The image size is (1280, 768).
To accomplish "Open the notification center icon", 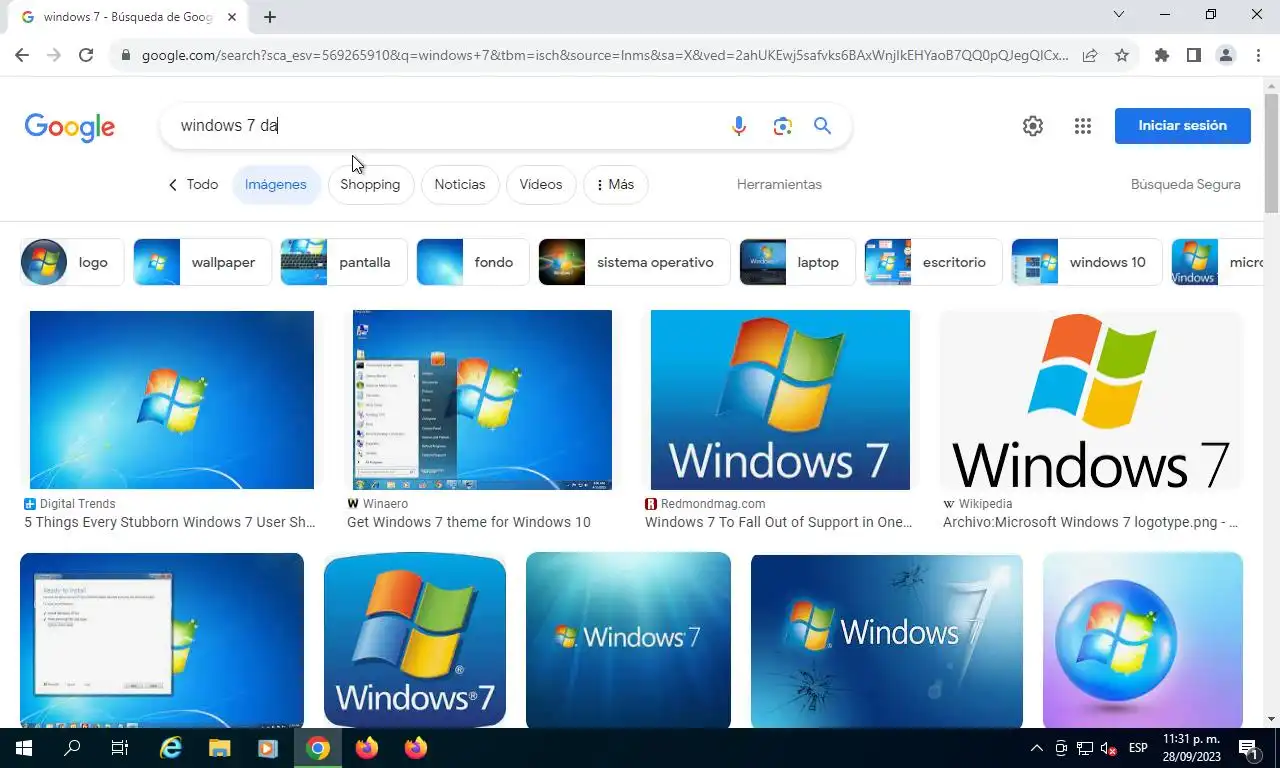I will click(1248, 748).
